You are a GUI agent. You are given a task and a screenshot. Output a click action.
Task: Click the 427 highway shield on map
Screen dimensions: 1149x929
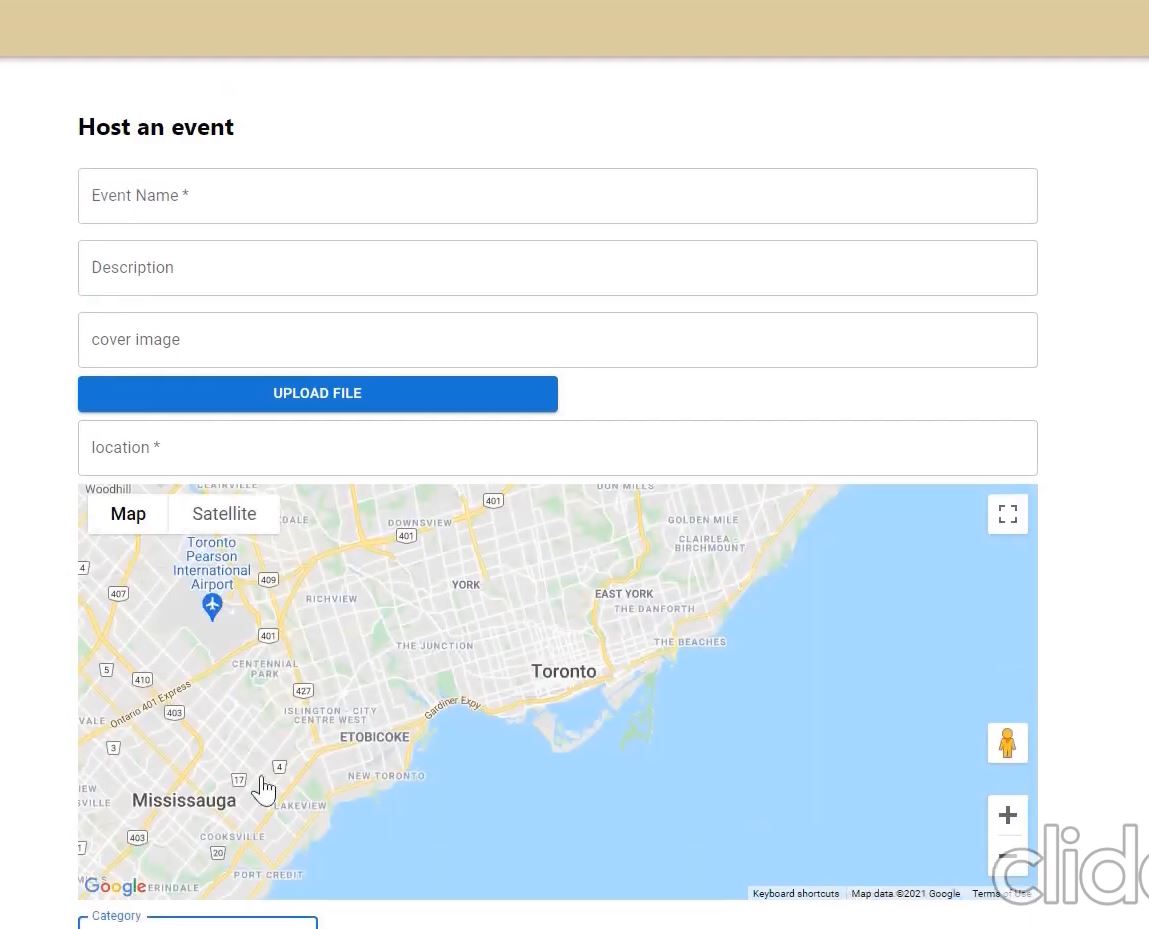[303, 690]
